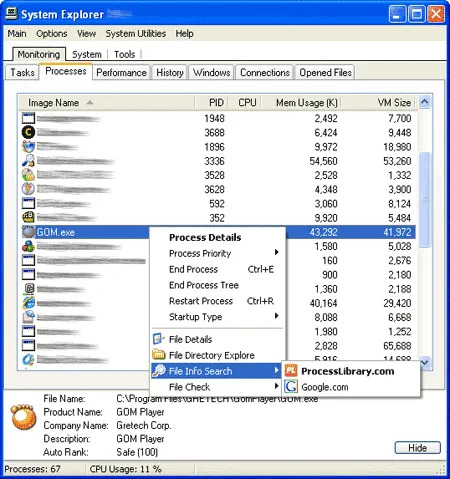This screenshot has width=450, height=479.
Task: Open the Connections tab
Action: point(265,72)
